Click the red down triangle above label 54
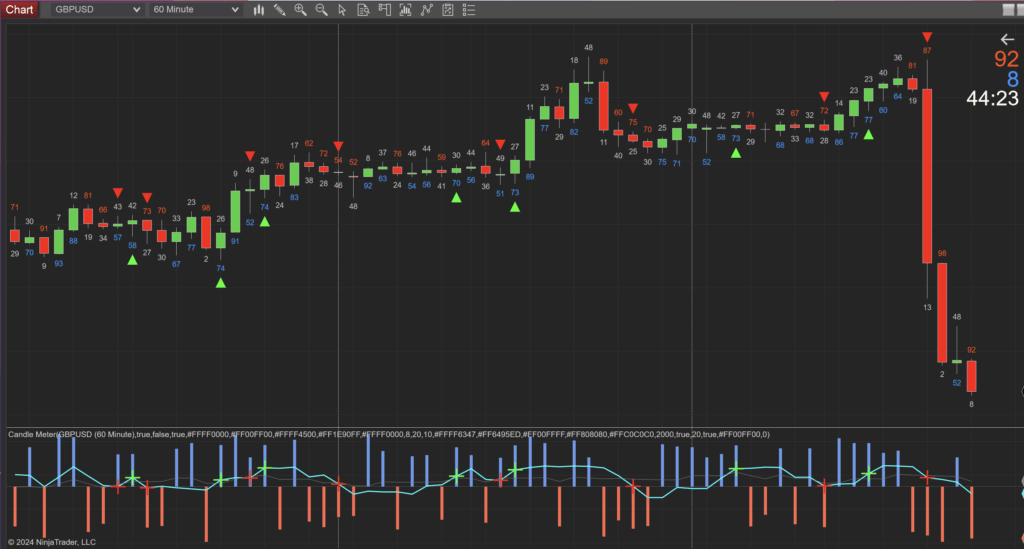This screenshot has width=1024, height=549. (338, 146)
